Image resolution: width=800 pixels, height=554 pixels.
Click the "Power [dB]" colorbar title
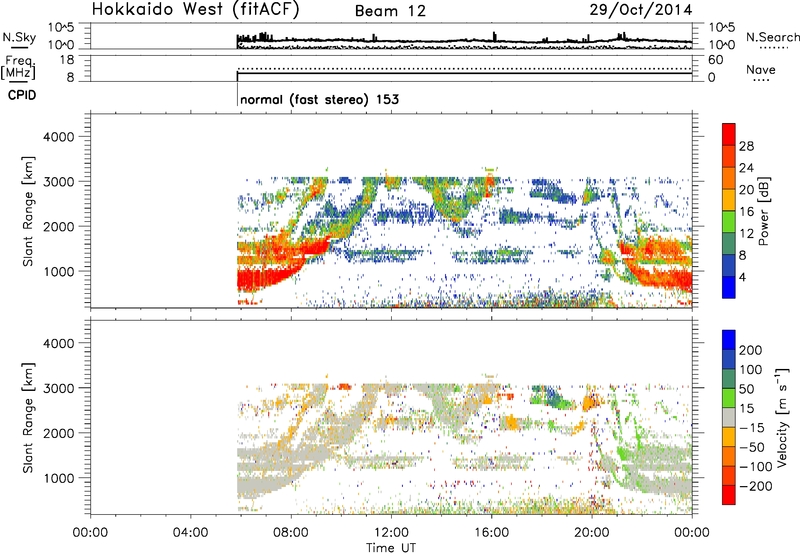pyautogui.click(x=764, y=211)
